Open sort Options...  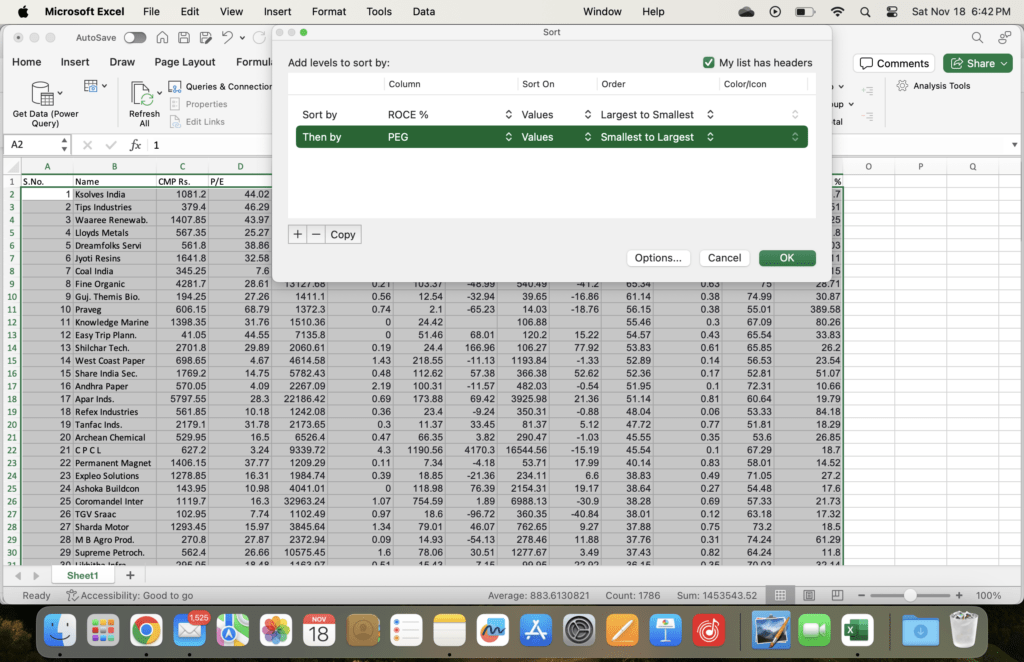(x=658, y=258)
